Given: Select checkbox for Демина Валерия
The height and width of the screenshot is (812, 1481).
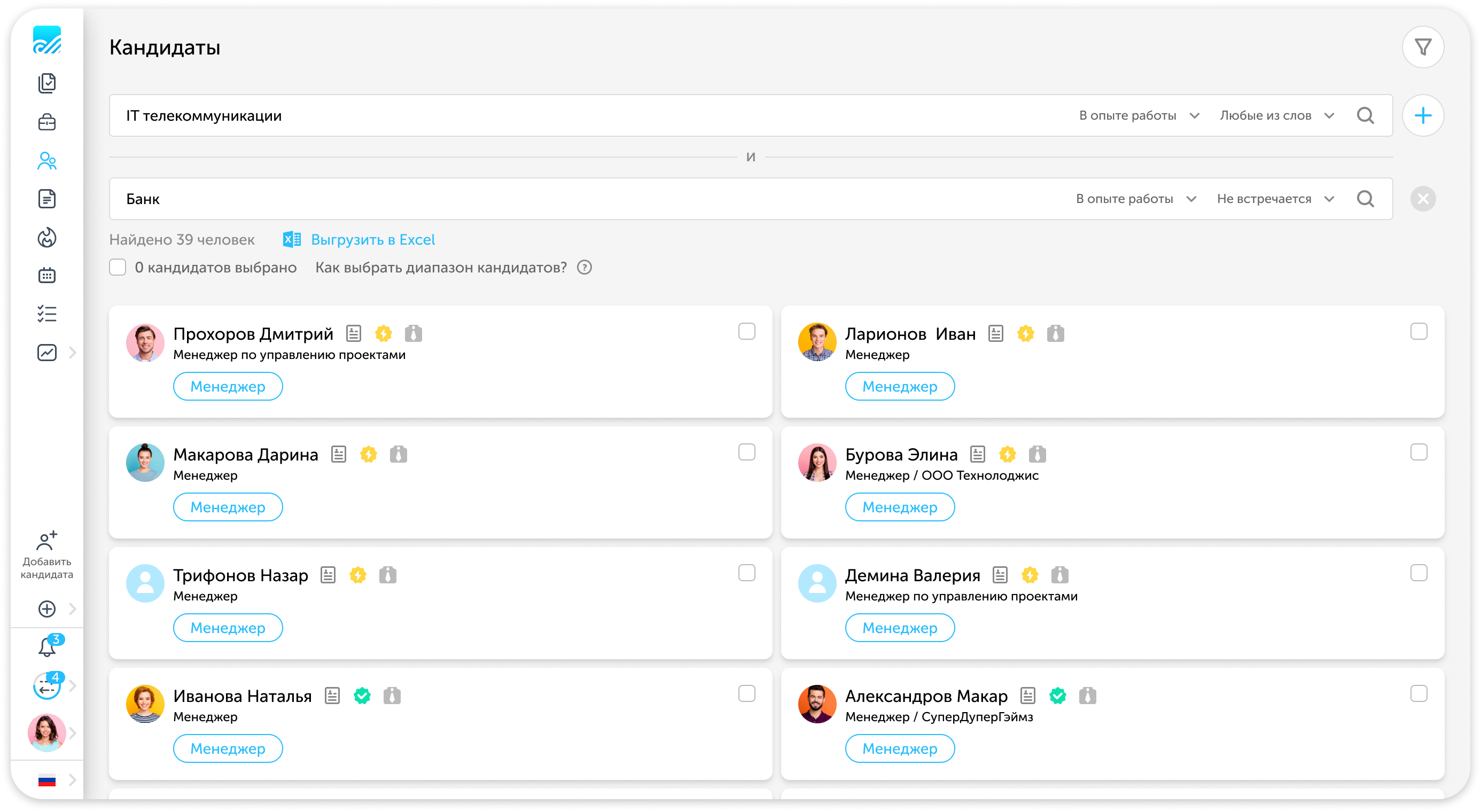Looking at the screenshot, I should pyautogui.click(x=1419, y=573).
